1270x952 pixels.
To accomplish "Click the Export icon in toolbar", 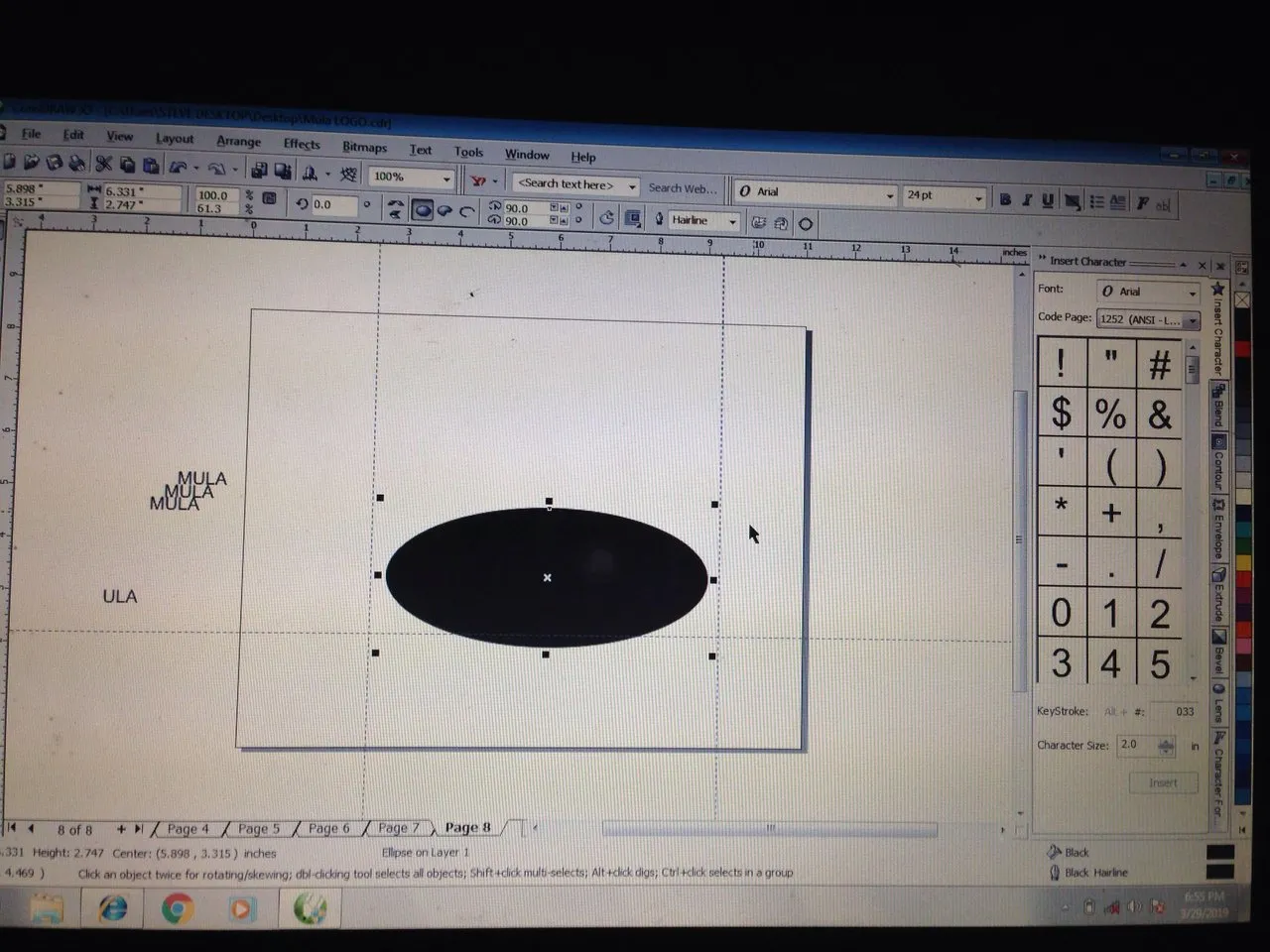I will tap(282, 172).
